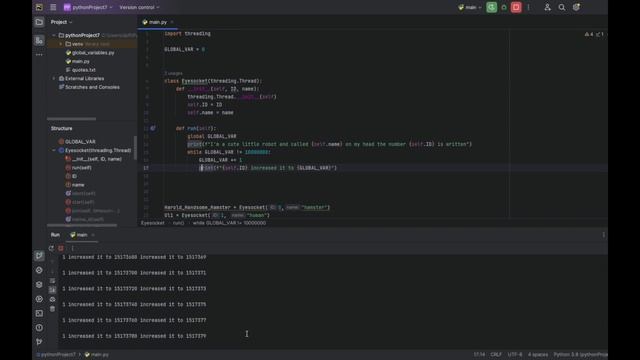
Task: Open Python Packages sidebar icon
Action: coord(39,284)
